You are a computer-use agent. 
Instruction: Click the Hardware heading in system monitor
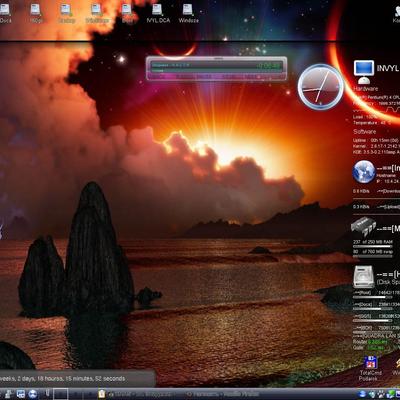[x=366, y=89]
